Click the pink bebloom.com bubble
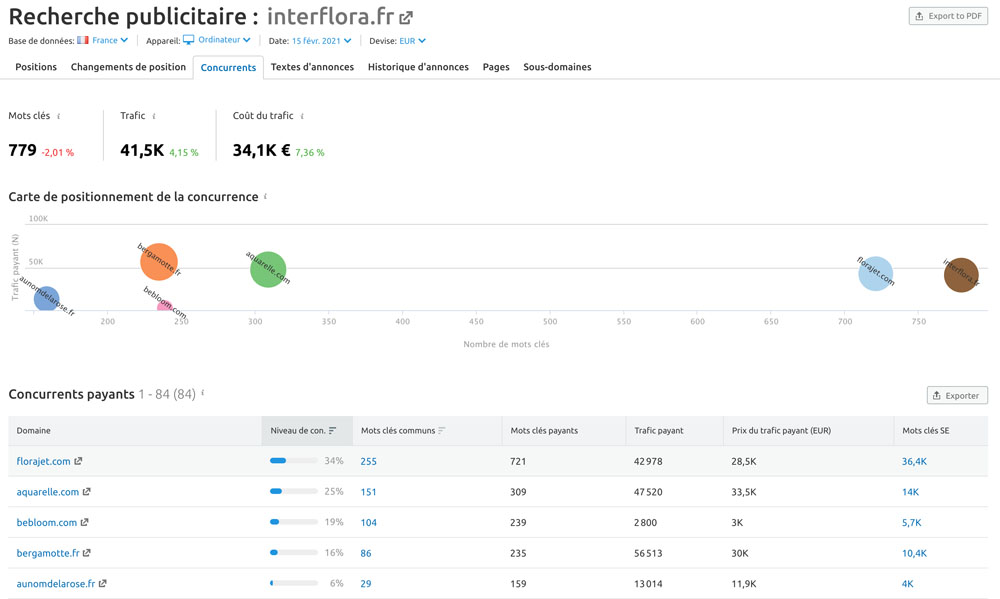This screenshot has width=1000, height=599. (x=165, y=307)
